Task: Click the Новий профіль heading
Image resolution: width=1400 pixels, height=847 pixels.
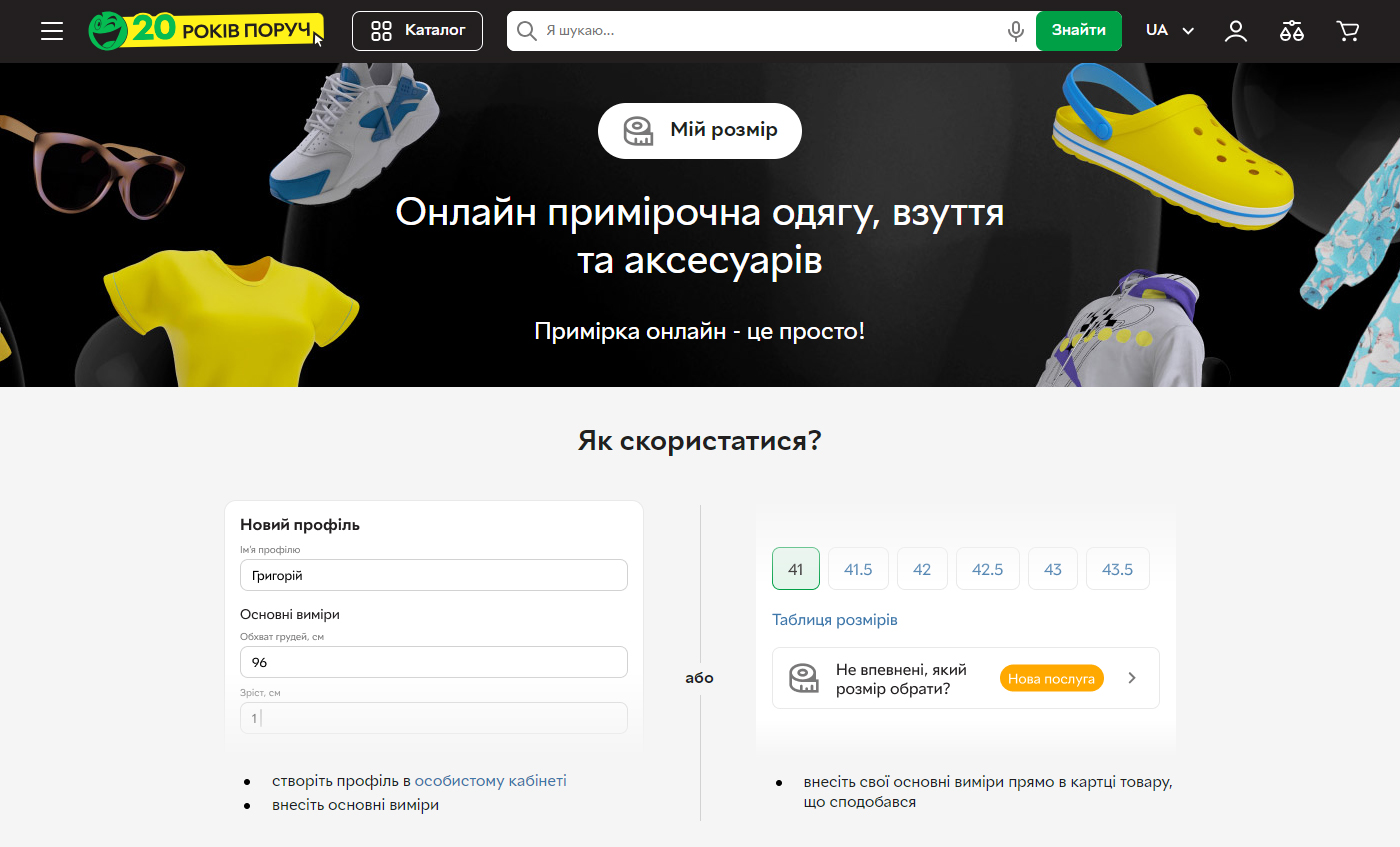Action: coord(300,525)
